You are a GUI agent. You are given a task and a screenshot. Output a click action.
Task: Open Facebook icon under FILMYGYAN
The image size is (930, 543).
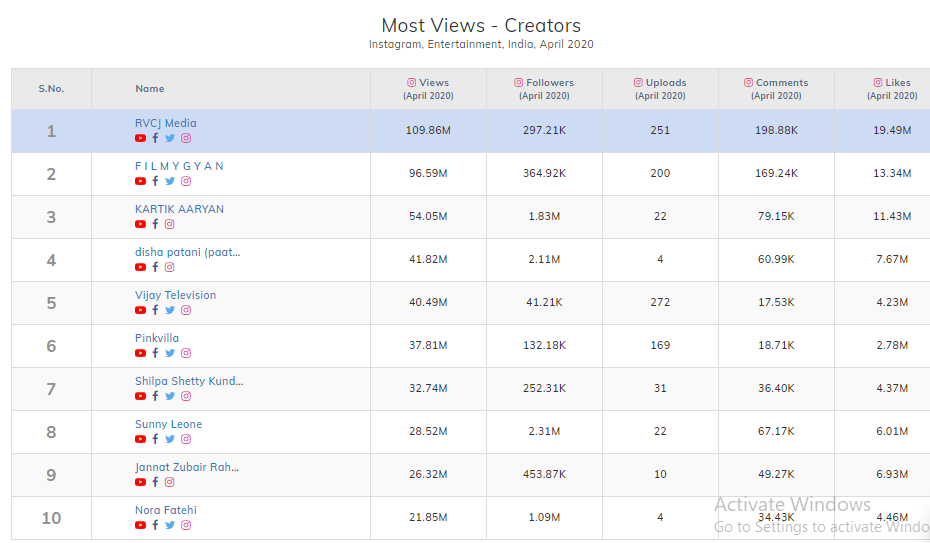tap(155, 182)
